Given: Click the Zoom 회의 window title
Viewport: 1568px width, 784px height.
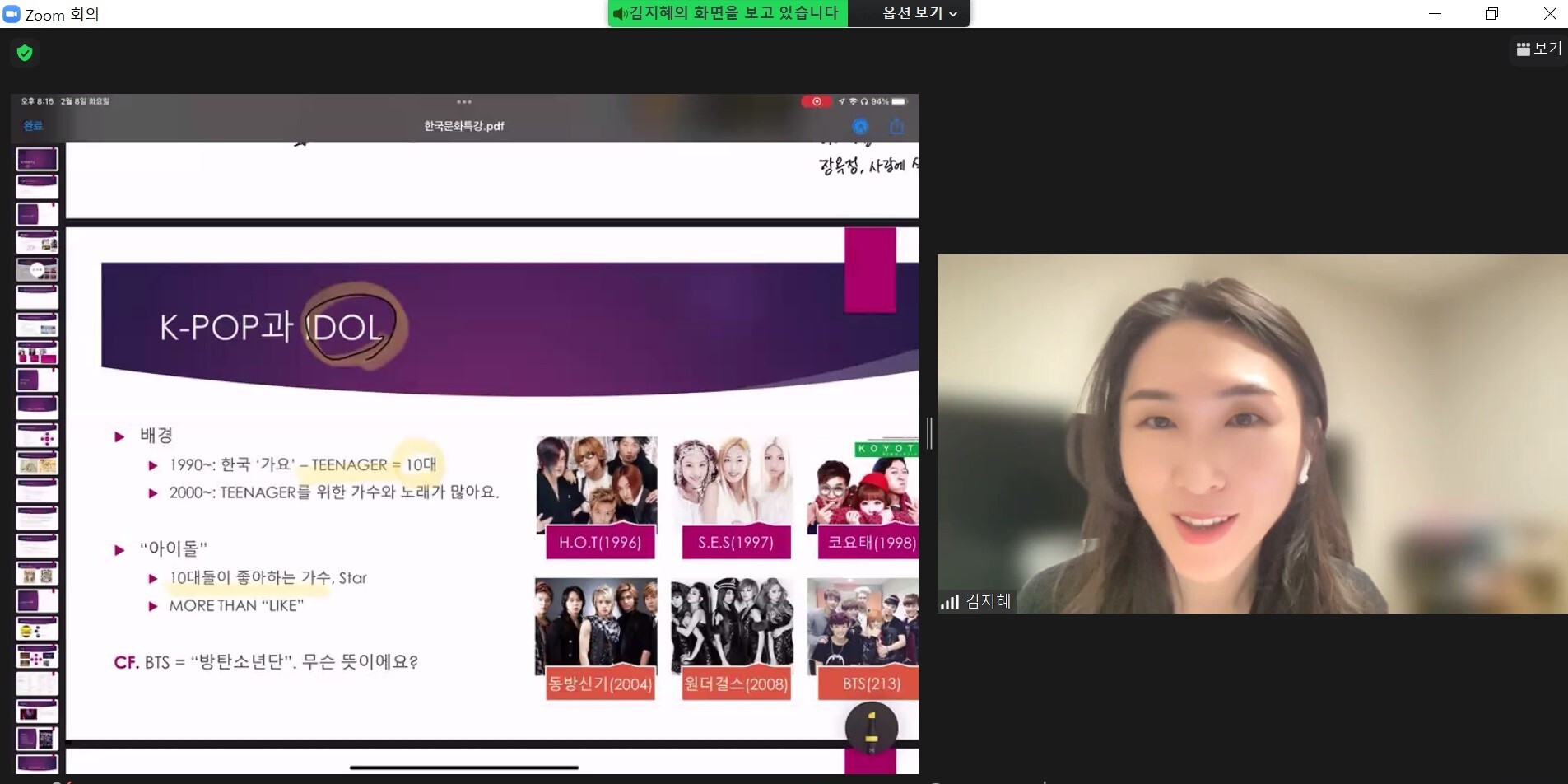Looking at the screenshot, I should [62, 15].
